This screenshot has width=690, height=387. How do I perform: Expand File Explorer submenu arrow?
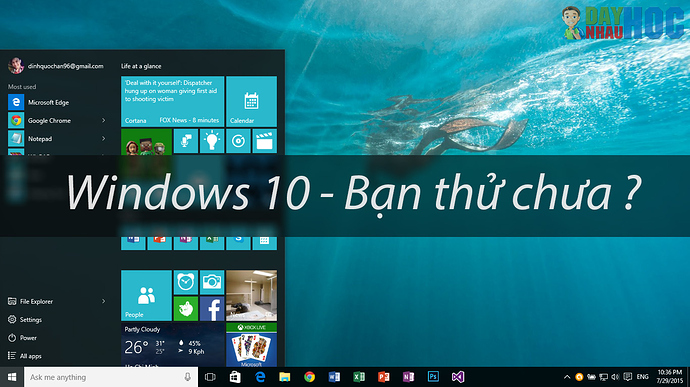(x=103, y=301)
